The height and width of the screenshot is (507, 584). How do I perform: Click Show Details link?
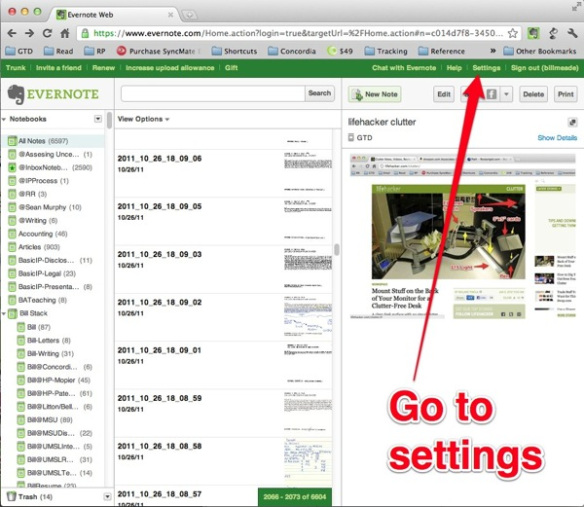[x=557, y=138]
